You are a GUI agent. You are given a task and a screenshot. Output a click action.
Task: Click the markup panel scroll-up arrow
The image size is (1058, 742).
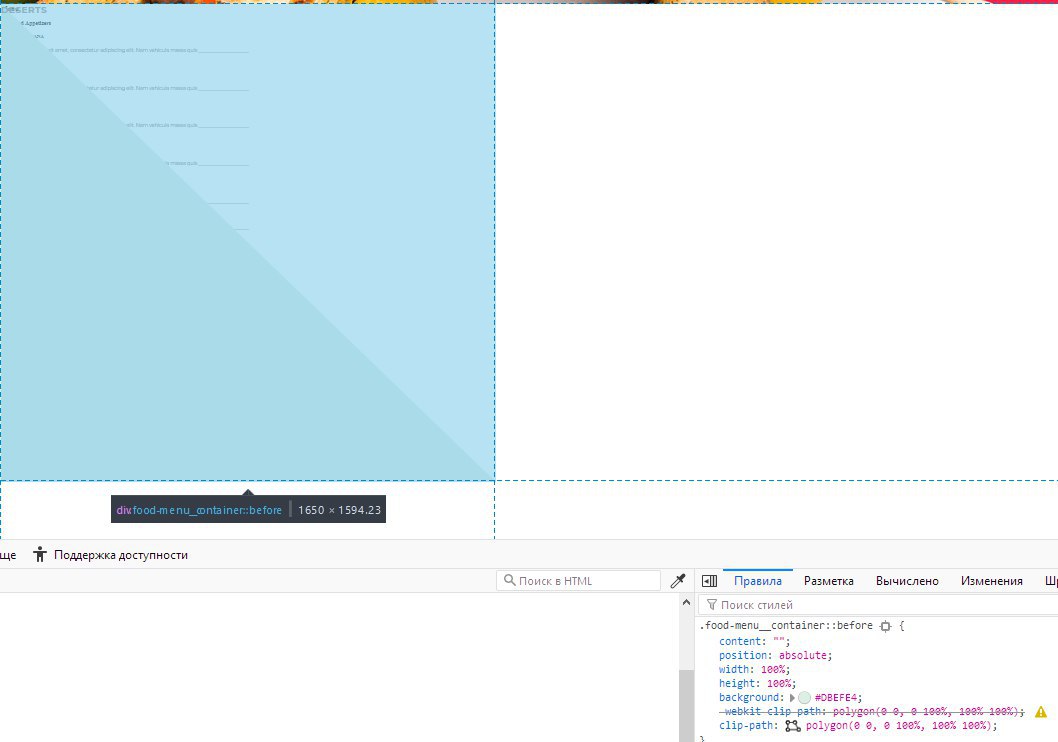tap(686, 602)
